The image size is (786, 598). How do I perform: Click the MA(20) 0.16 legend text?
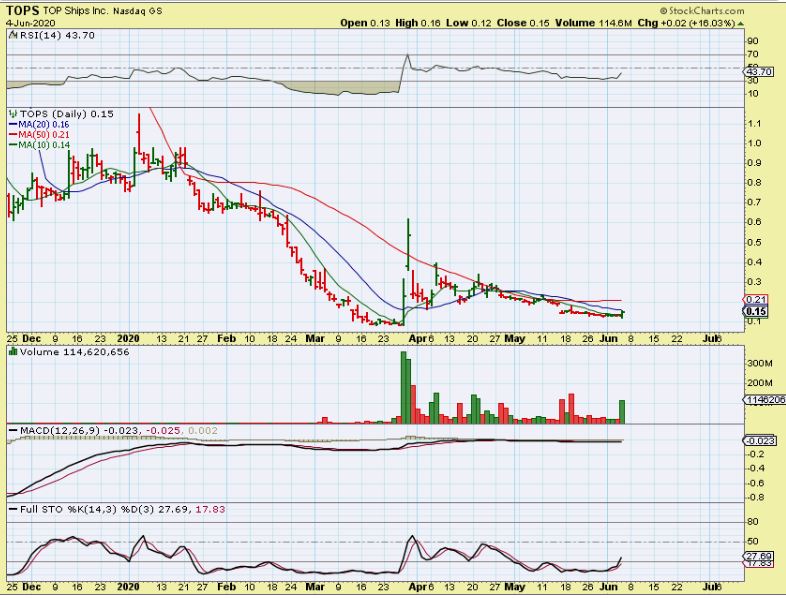pyautogui.click(x=44, y=125)
